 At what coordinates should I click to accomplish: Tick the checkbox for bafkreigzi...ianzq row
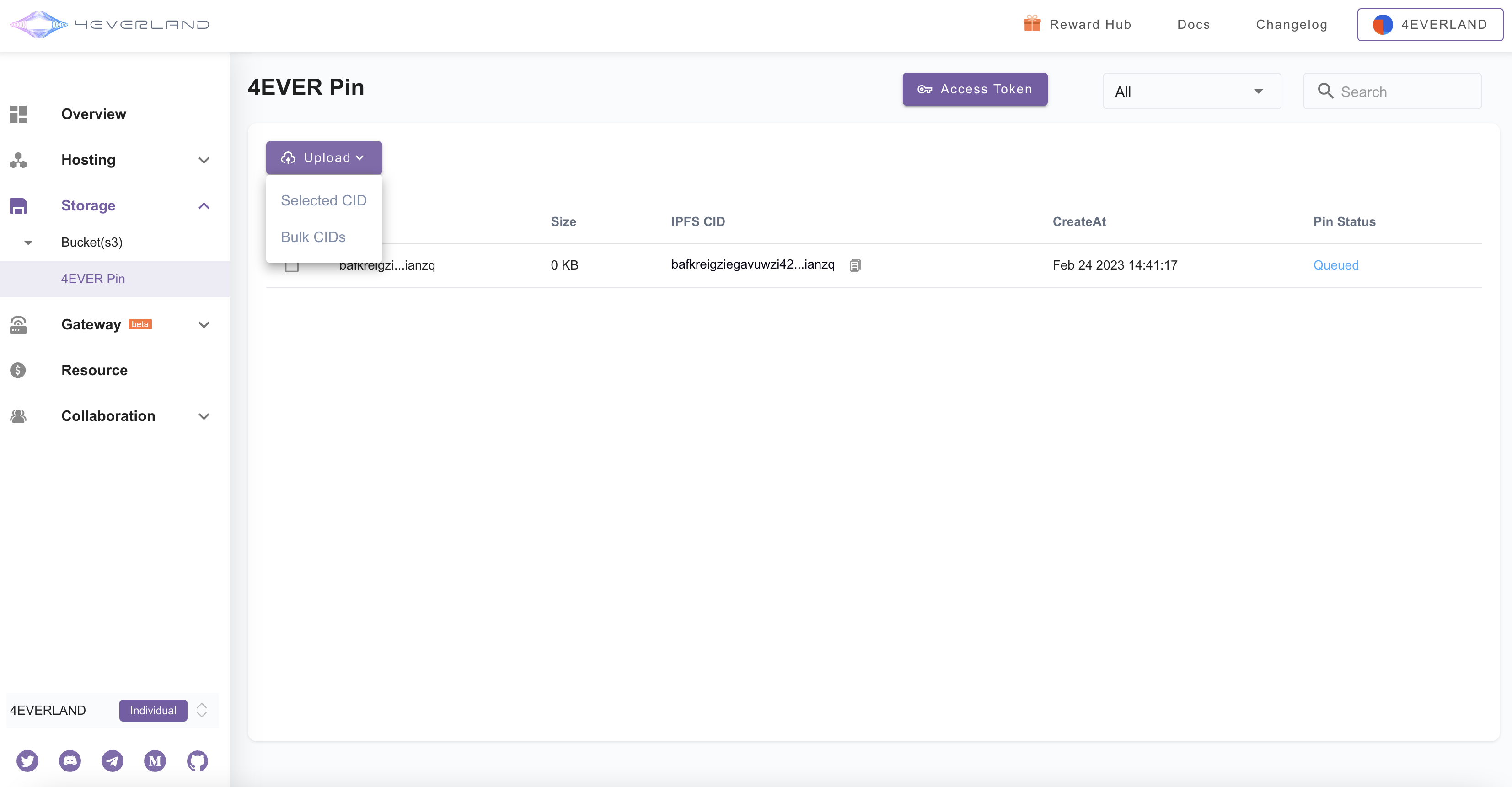point(292,267)
